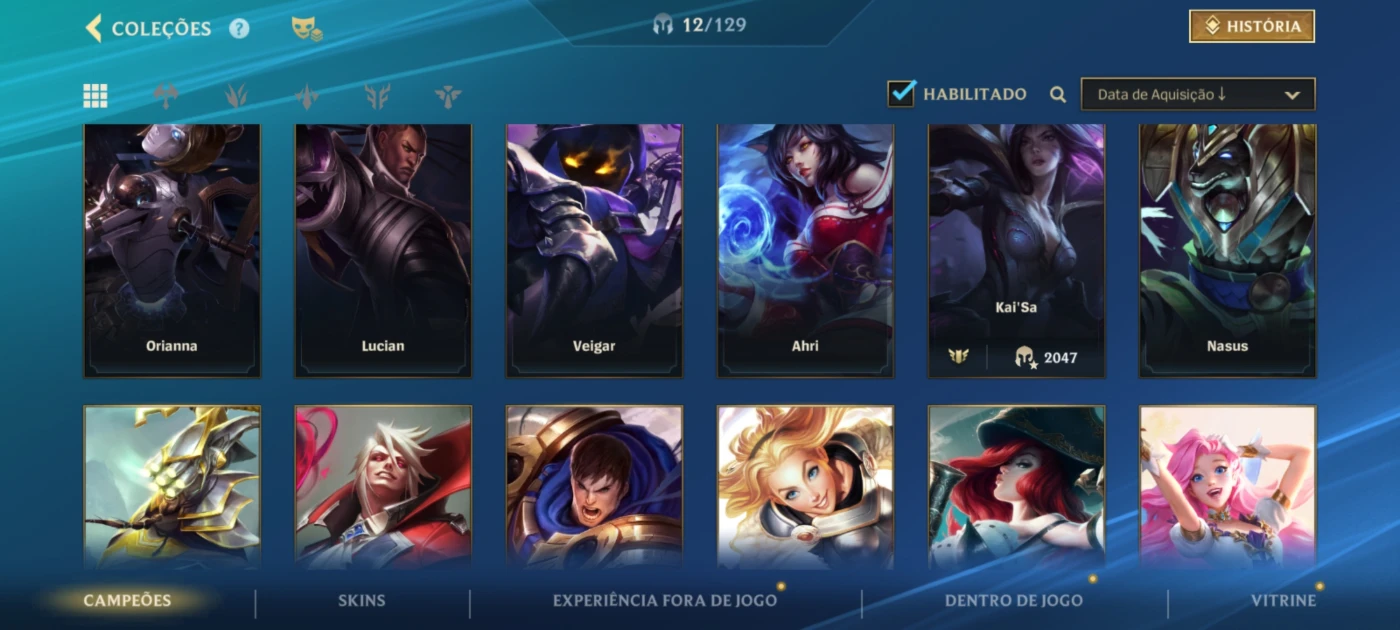Image resolution: width=1400 pixels, height=630 pixels.
Task: Switch to the Dentro de Jogo tab
Action: pyautogui.click(x=1014, y=601)
